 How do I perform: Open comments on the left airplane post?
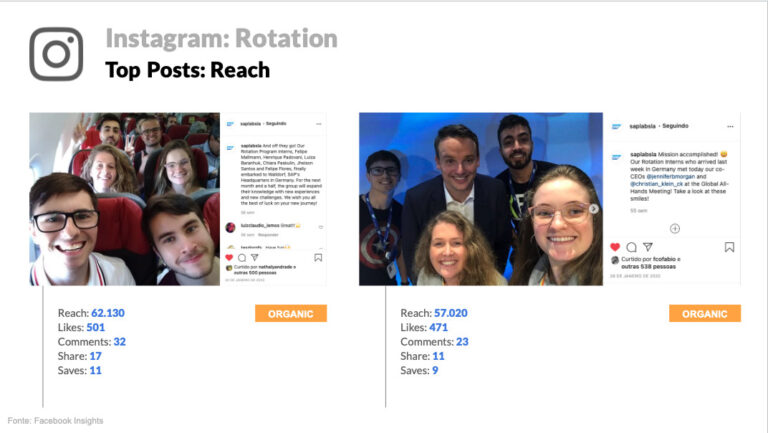[242, 257]
